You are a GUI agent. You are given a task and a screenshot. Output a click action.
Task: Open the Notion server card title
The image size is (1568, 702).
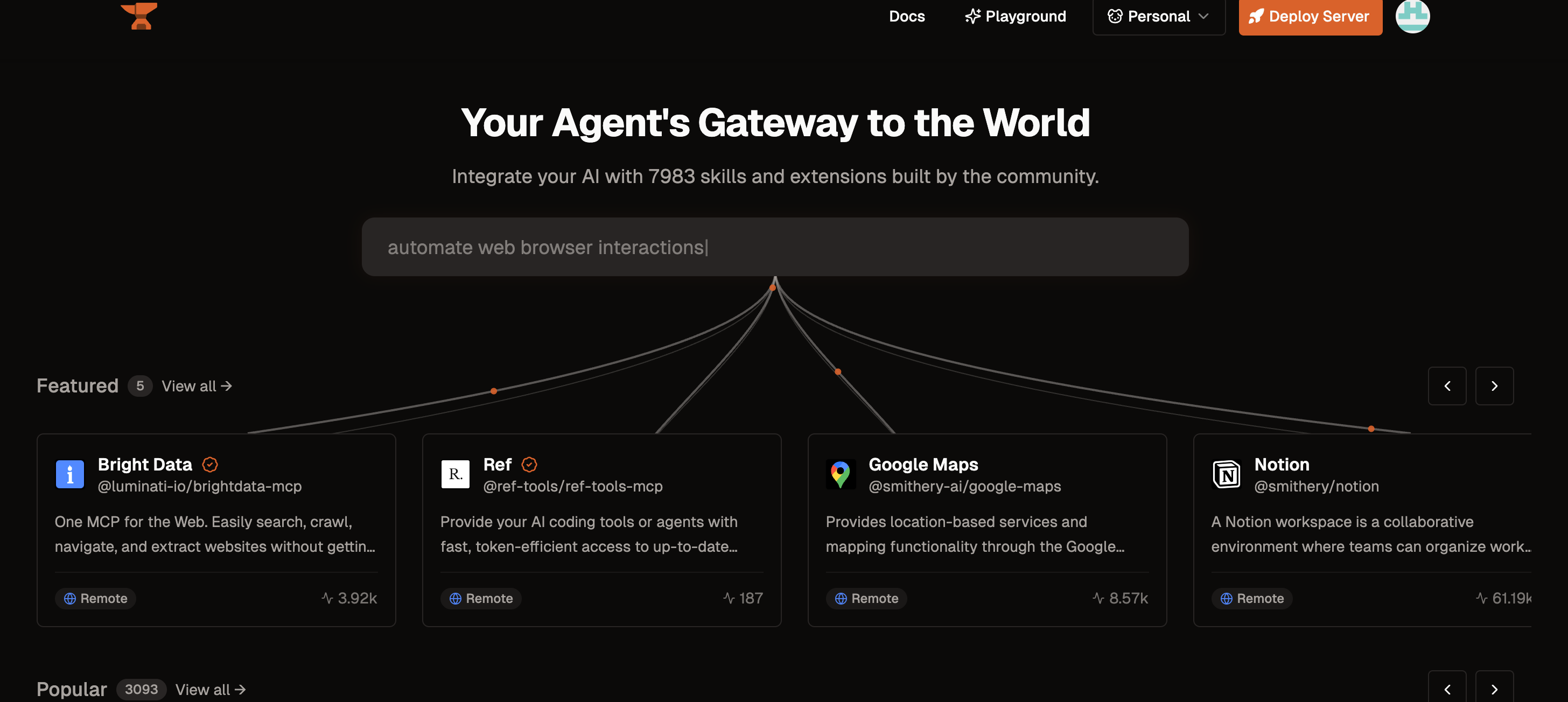pos(1282,464)
